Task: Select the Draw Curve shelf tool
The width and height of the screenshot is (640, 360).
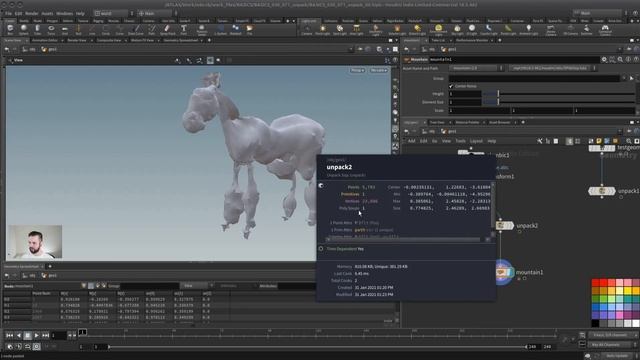Action: pos(136,29)
